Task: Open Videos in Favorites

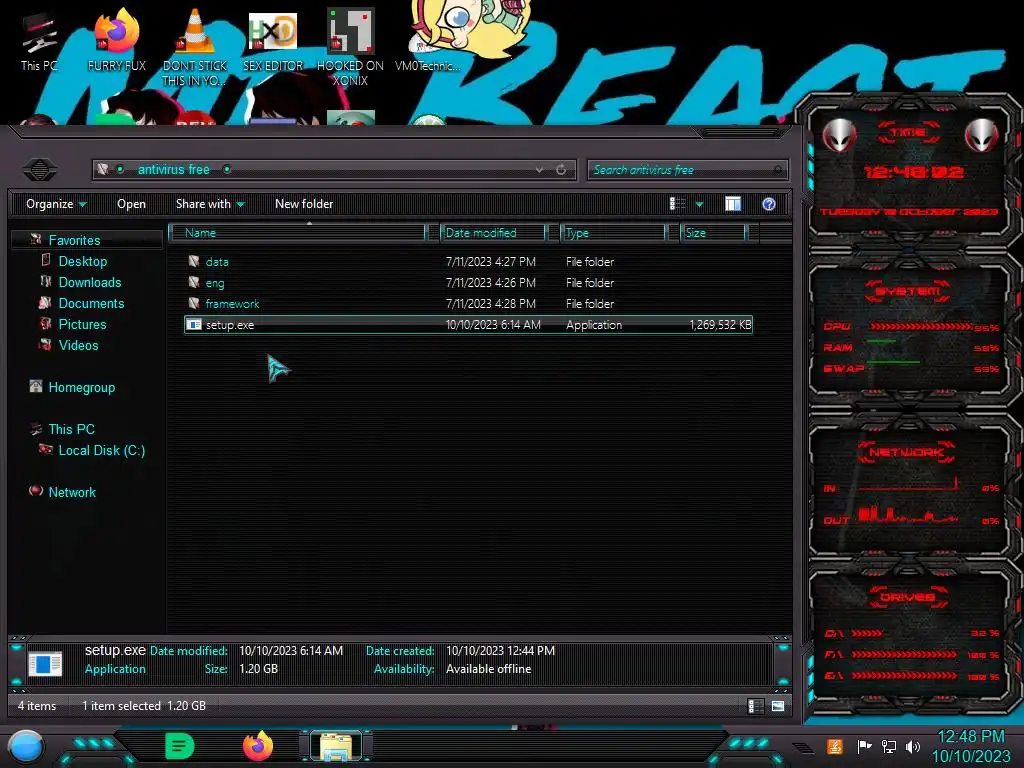Action: pyautogui.click(x=78, y=345)
